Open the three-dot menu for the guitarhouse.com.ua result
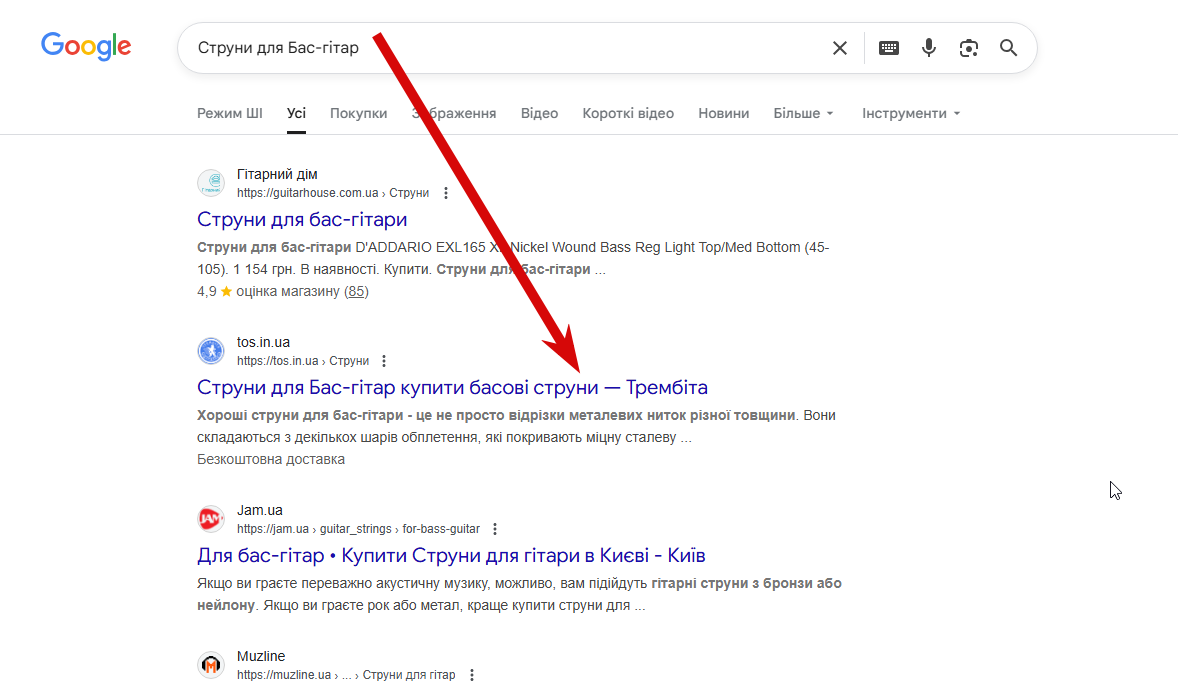Screen dimensions: 1178x692 click(446, 193)
